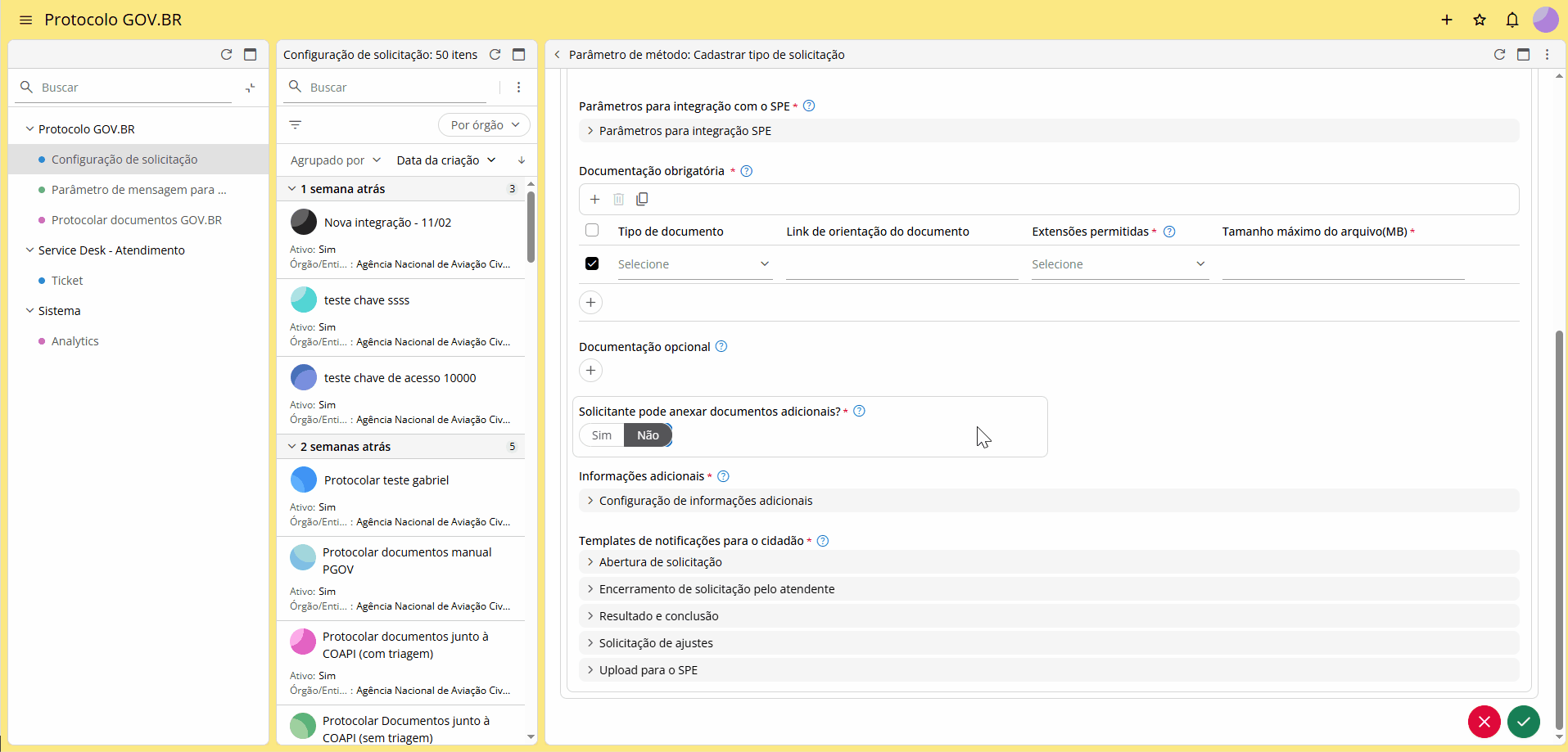The height and width of the screenshot is (752, 1568).
Task: Open Agrupado por dropdown
Action: point(336,160)
